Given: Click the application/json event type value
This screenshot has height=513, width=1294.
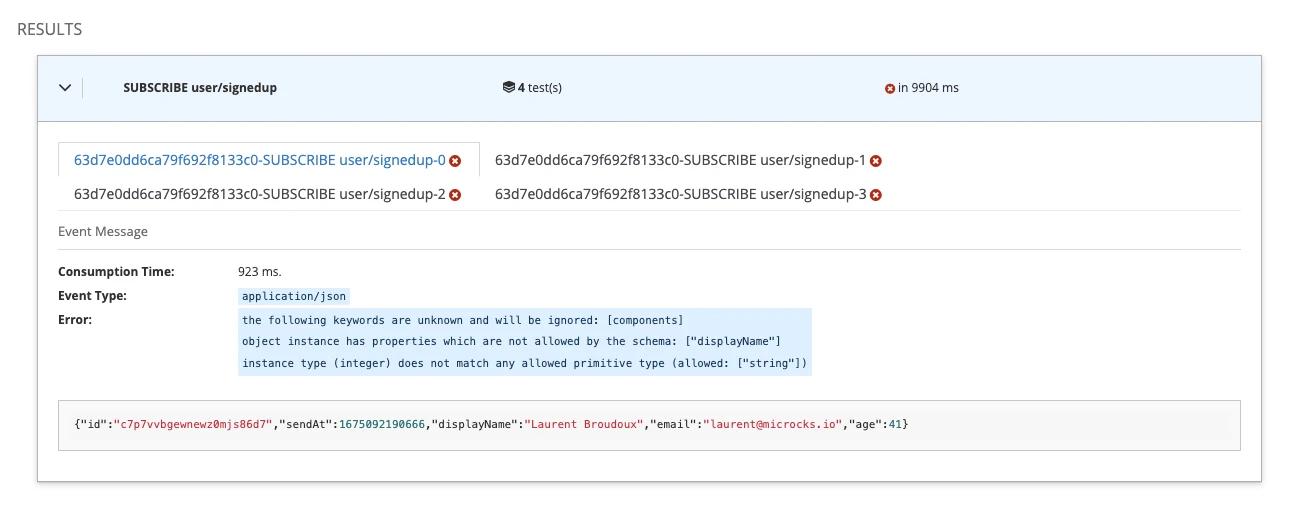Looking at the screenshot, I should point(294,297).
